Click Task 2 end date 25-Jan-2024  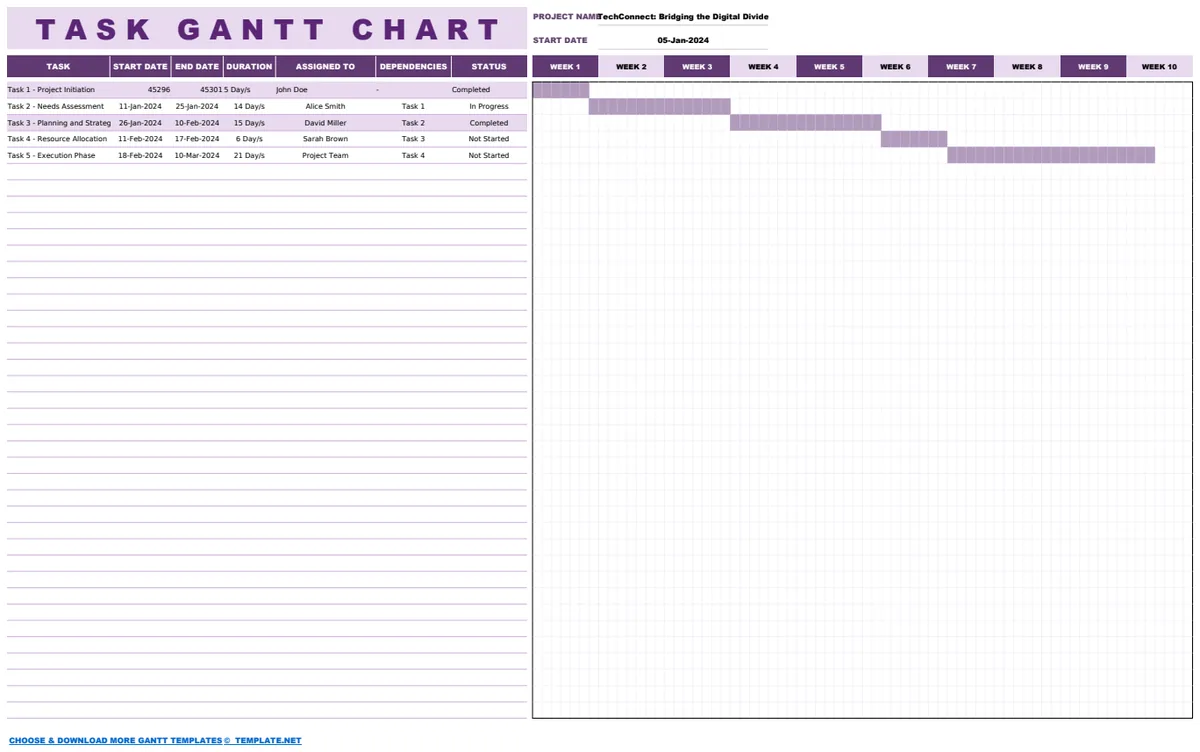(x=197, y=106)
